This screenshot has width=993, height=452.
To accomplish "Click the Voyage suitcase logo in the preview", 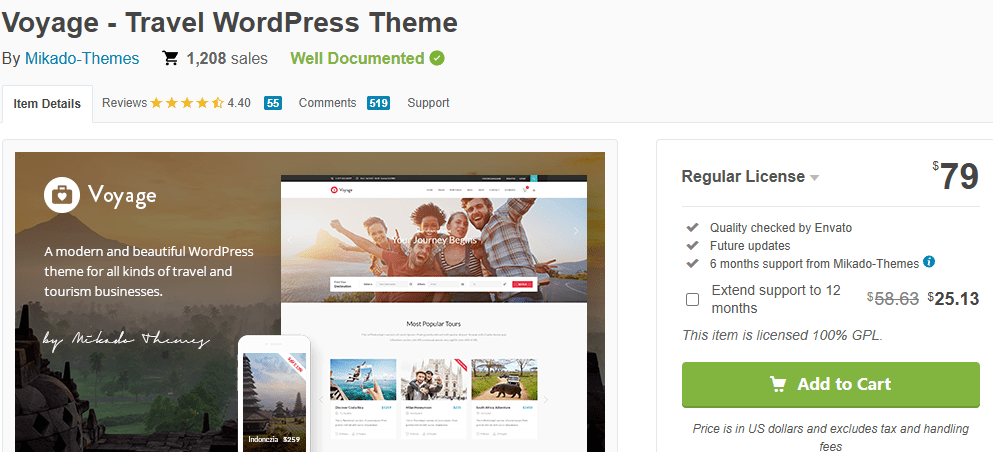I will (x=62, y=195).
